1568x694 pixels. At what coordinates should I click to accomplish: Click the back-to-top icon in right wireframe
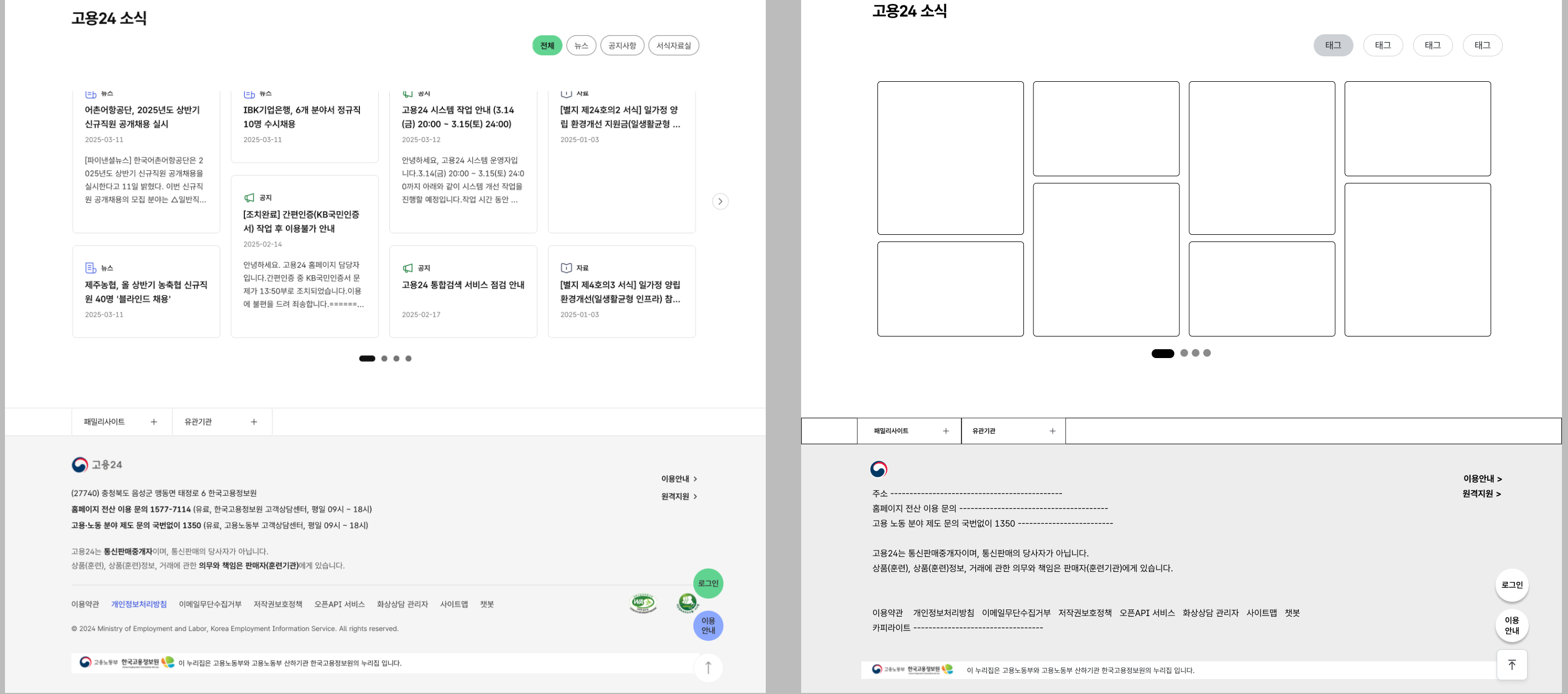1512,664
